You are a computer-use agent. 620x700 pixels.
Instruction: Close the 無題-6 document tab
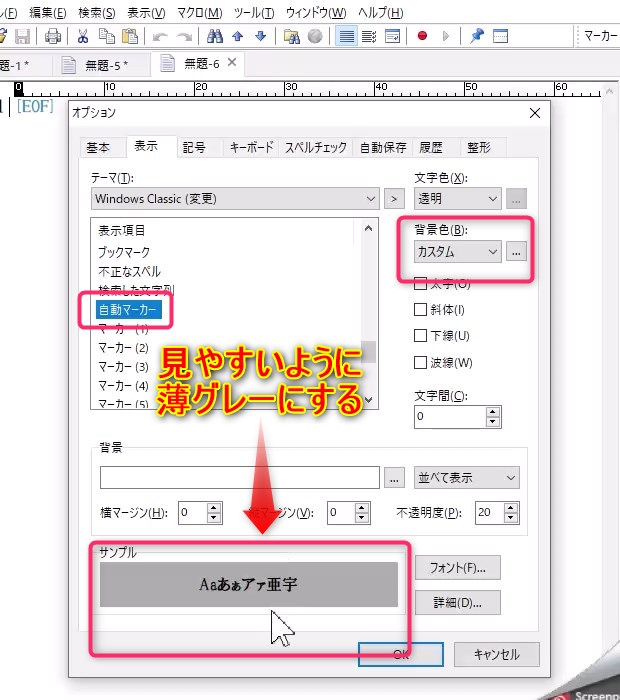(x=232, y=62)
